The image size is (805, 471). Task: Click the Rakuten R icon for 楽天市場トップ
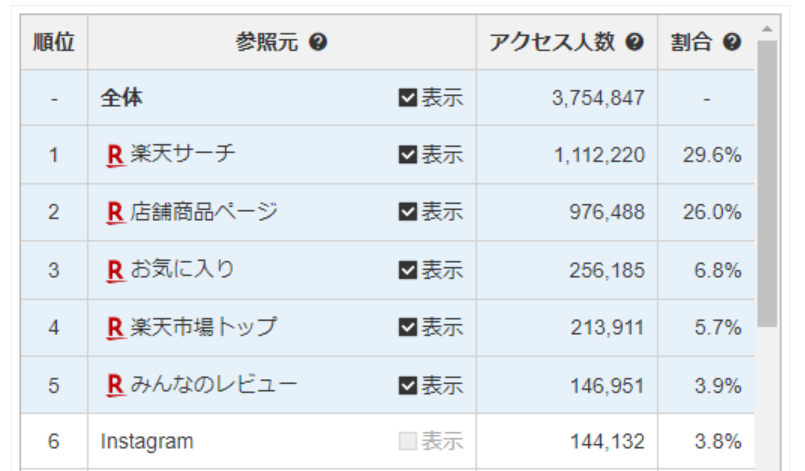point(115,328)
